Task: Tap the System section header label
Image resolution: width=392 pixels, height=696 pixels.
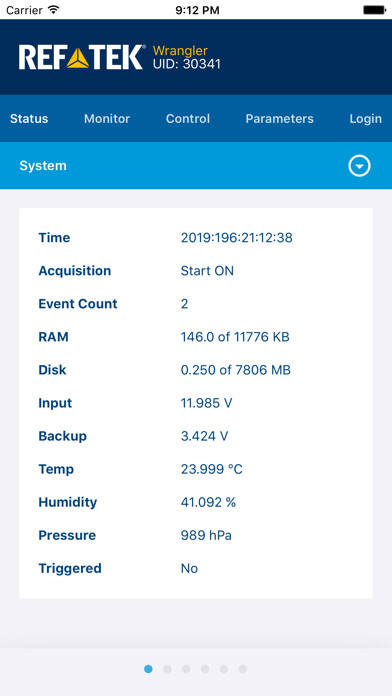Action: pyautogui.click(x=43, y=166)
